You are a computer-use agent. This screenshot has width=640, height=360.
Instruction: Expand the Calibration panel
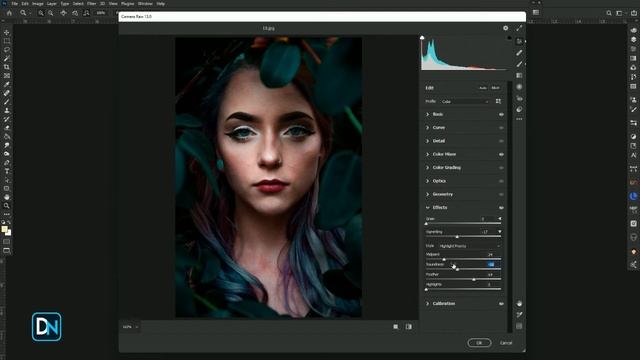[x=427, y=304]
